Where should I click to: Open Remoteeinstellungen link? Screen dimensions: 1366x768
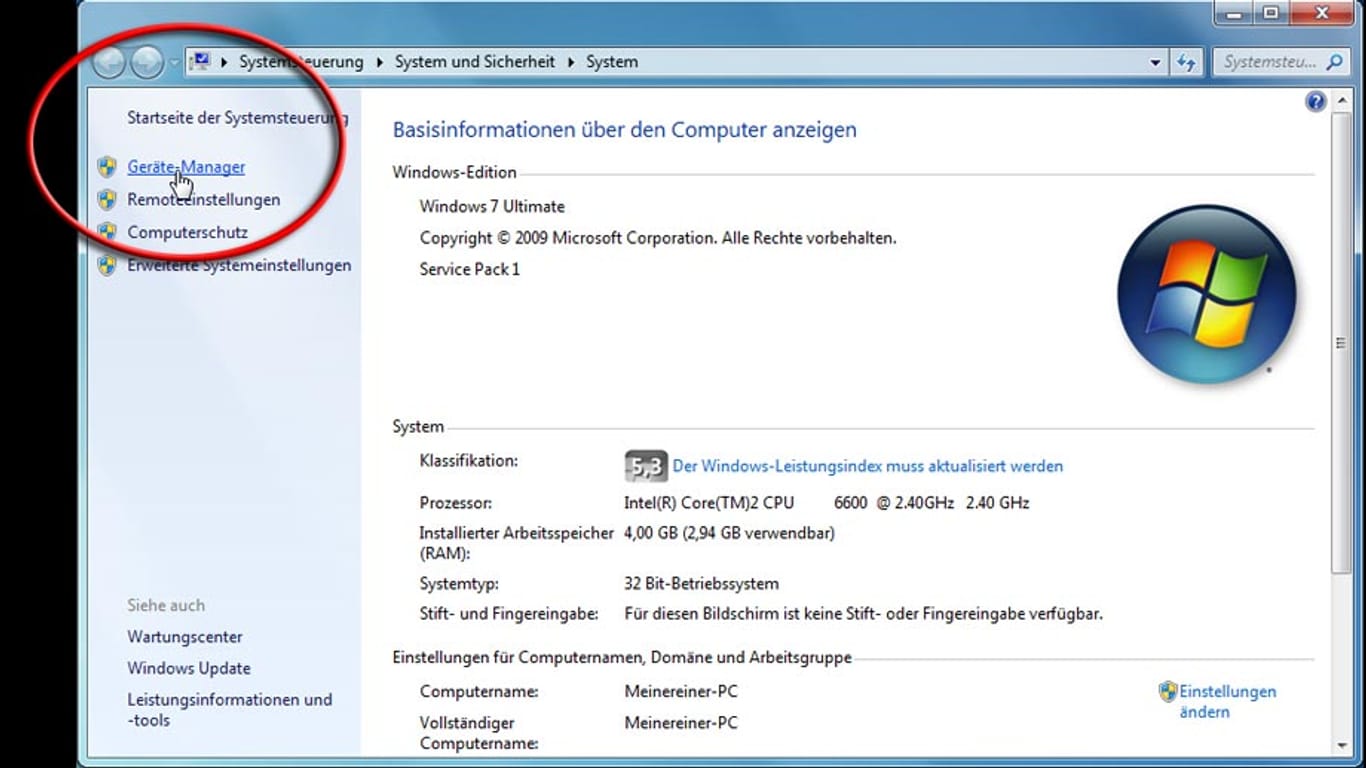(203, 200)
